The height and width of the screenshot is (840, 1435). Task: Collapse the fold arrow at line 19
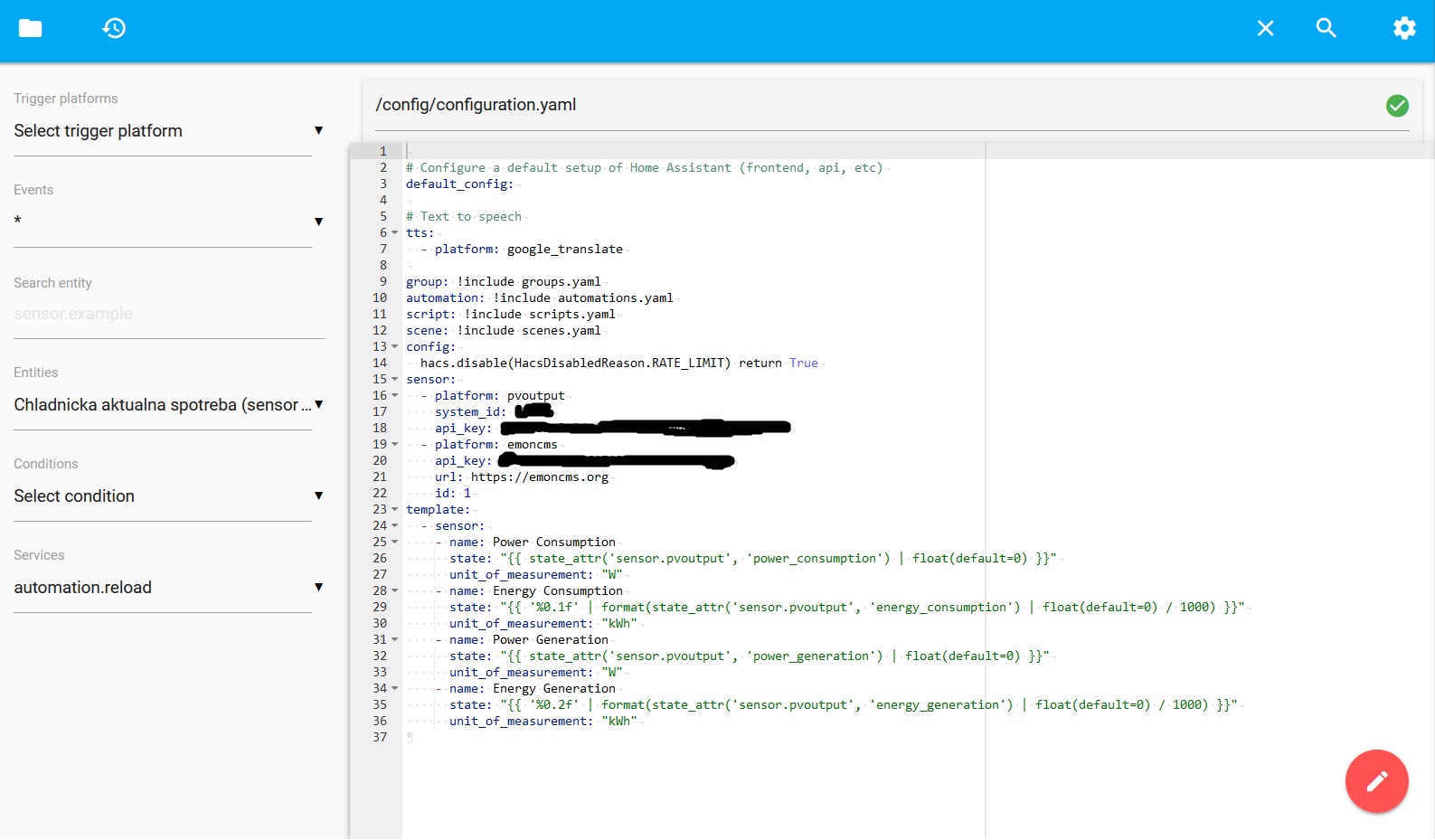(394, 445)
